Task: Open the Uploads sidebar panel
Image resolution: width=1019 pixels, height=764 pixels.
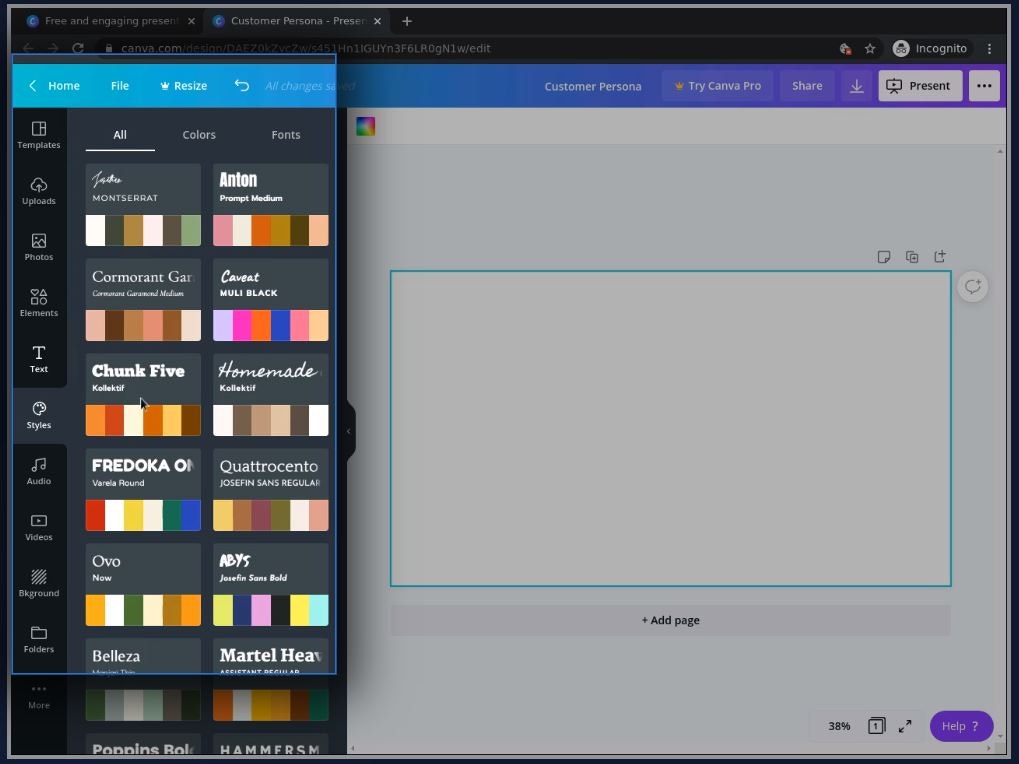Action: coord(39,192)
